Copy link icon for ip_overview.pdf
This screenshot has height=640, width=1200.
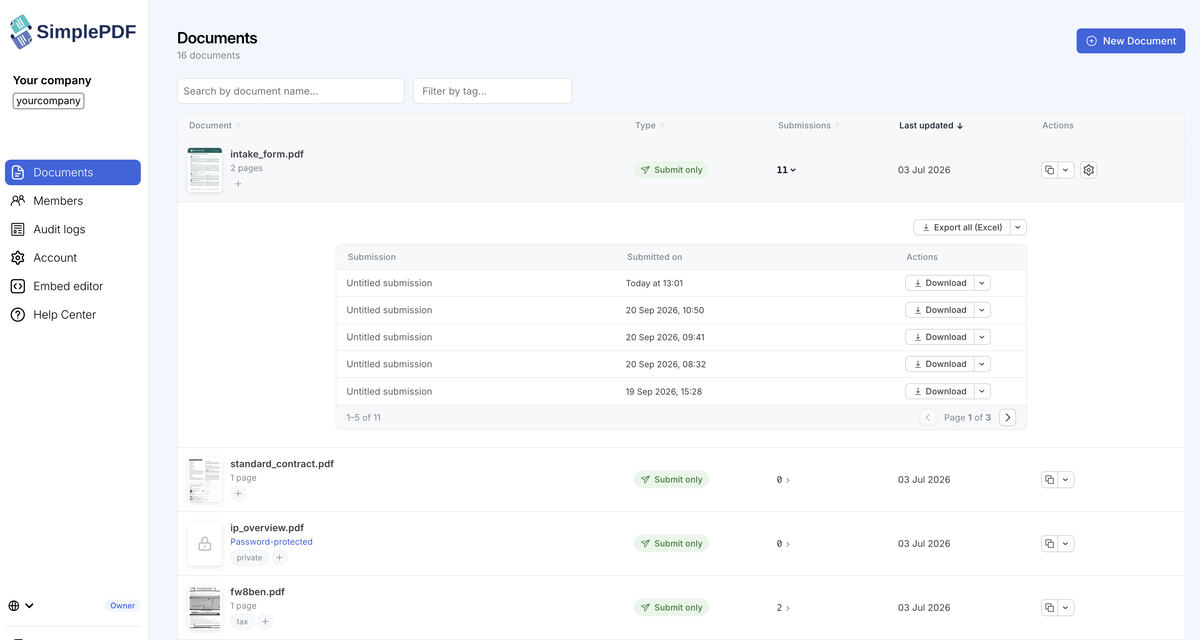point(1049,544)
